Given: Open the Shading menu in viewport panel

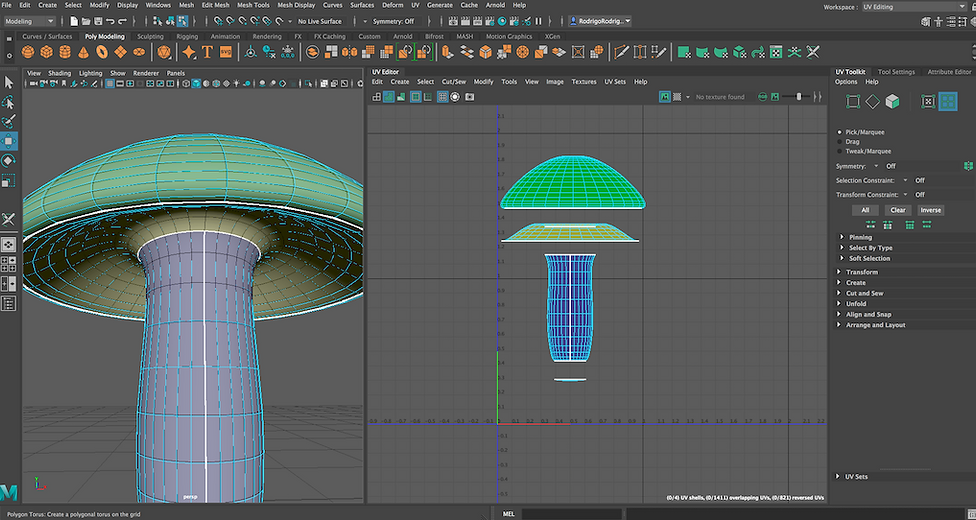Looking at the screenshot, I should (x=60, y=73).
